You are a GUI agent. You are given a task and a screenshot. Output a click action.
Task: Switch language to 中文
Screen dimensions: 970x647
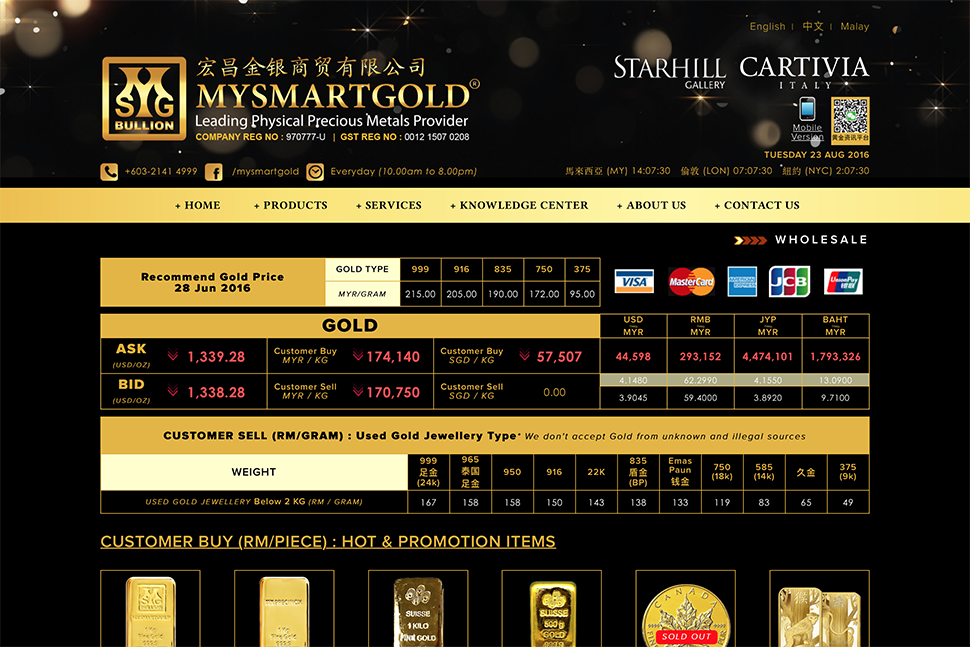[813, 27]
